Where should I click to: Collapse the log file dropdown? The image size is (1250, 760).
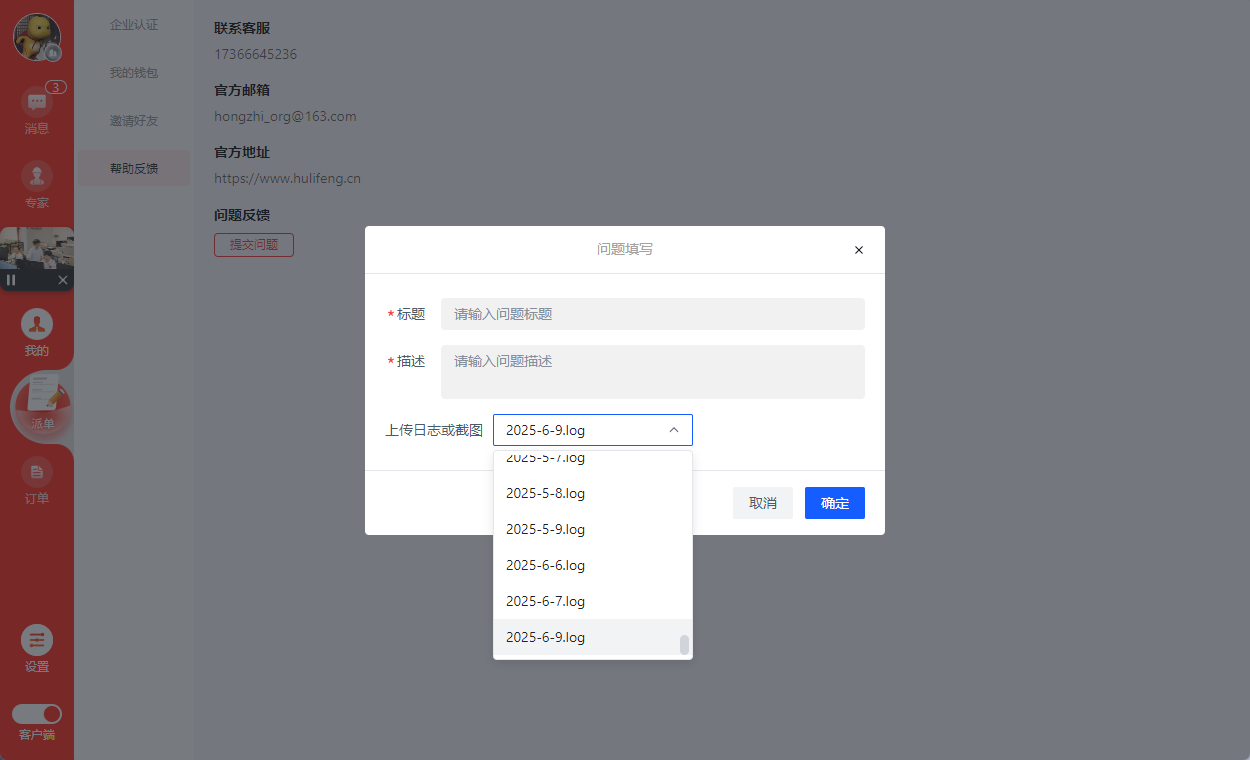(x=673, y=430)
